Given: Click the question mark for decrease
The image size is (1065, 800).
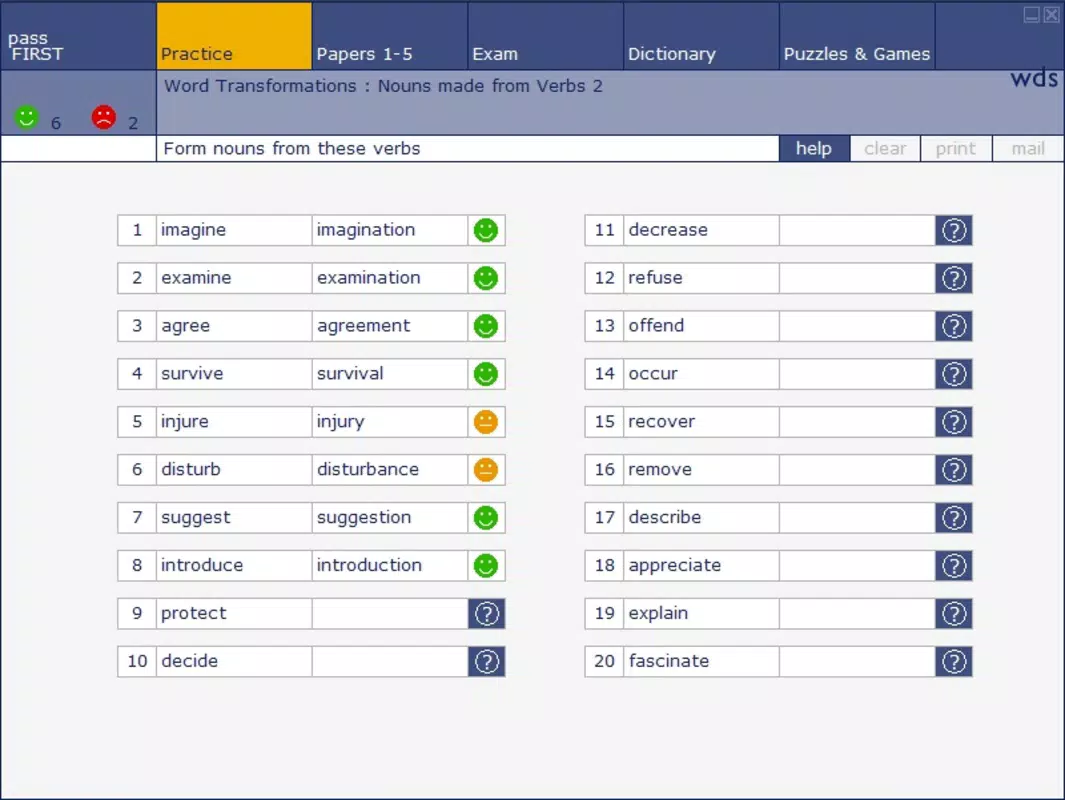Looking at the screenshot, I should 954,230.
